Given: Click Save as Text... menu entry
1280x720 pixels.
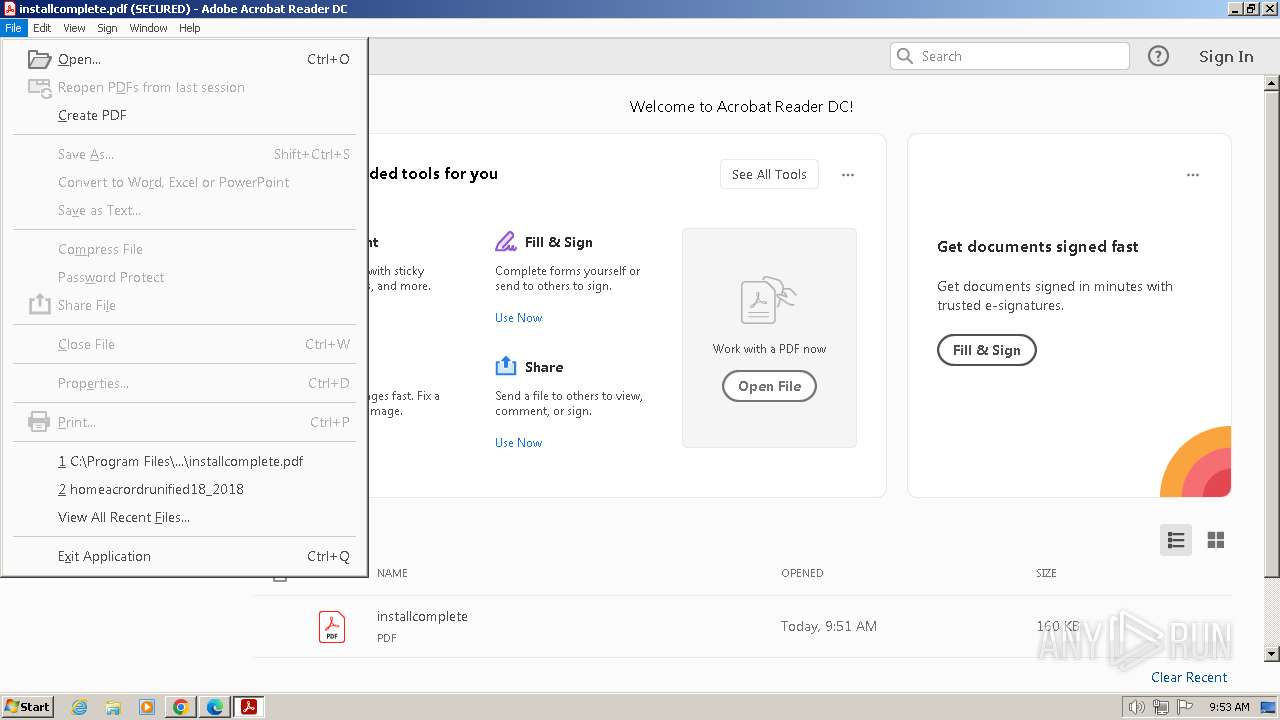Looking at the screenshot, I should [185, 210].
